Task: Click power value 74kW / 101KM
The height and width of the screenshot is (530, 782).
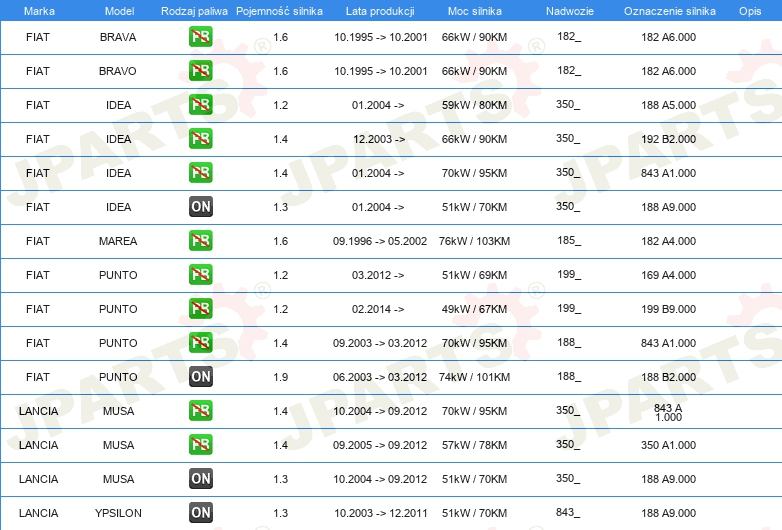Action: click(474, 377)
